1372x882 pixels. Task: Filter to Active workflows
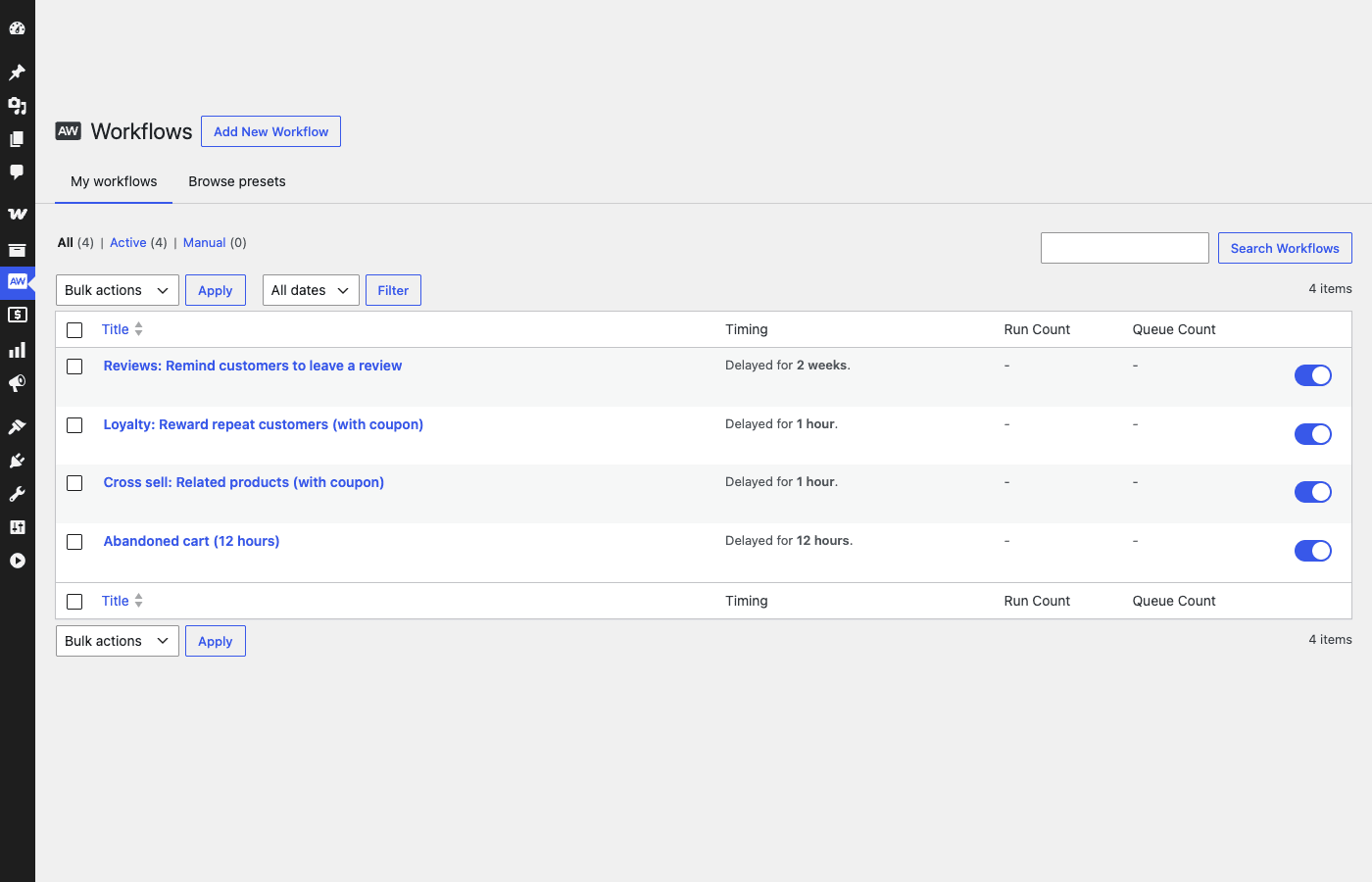(128, 242)
